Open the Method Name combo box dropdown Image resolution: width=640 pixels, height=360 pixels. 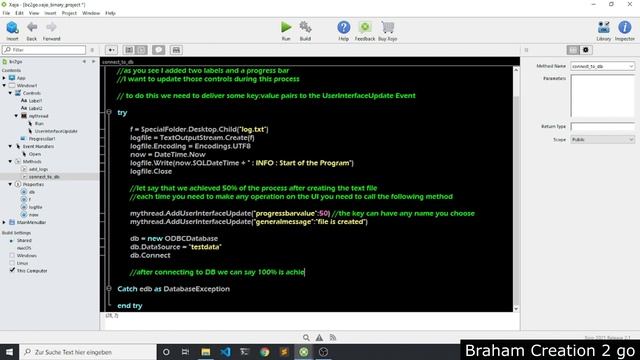(x=631, y=66)
